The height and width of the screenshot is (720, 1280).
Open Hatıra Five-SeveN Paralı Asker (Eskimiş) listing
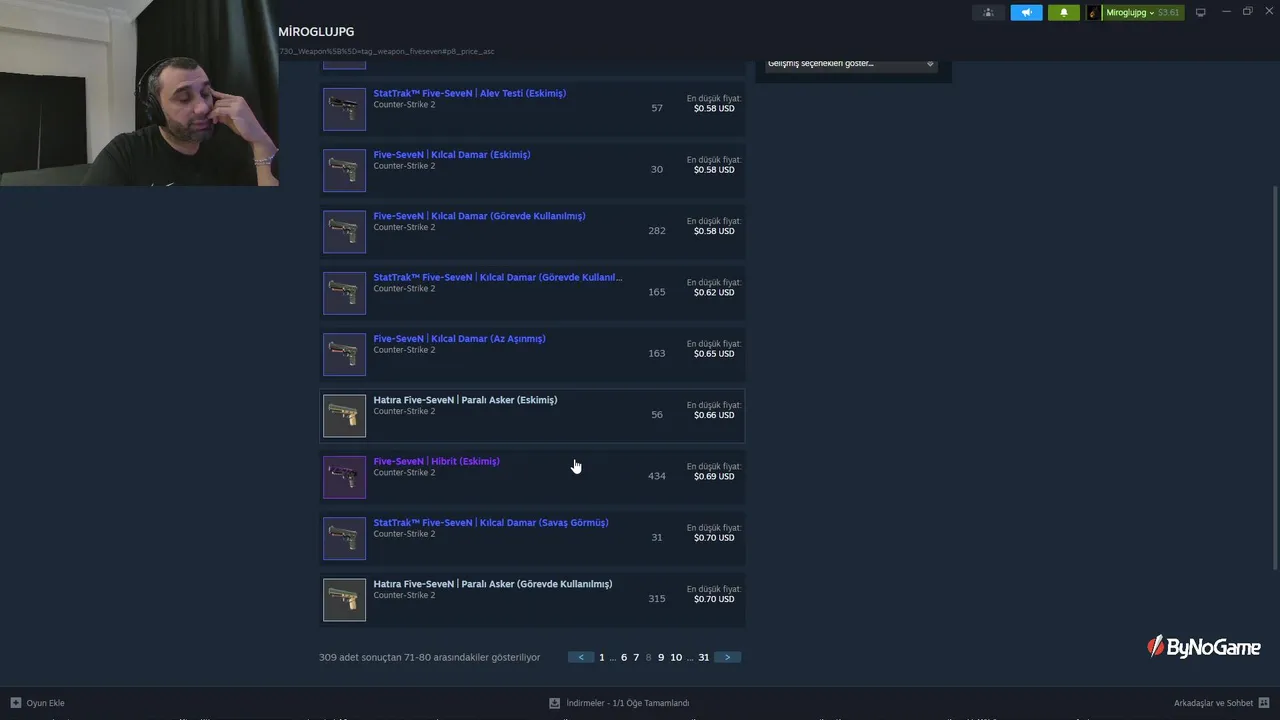point(465,400)
